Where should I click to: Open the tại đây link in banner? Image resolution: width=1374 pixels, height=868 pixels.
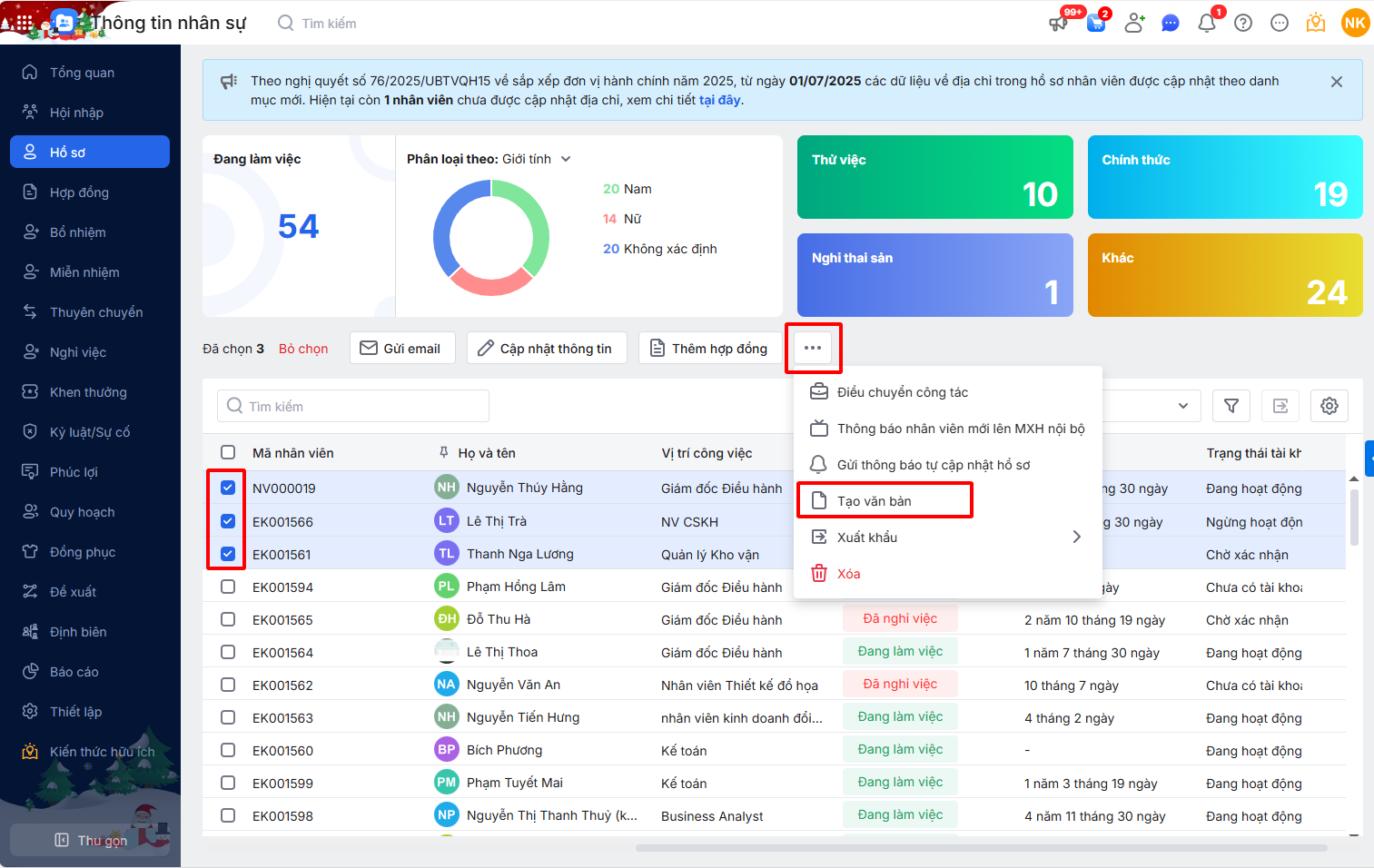pyautogui.click(x=719, y=100)
